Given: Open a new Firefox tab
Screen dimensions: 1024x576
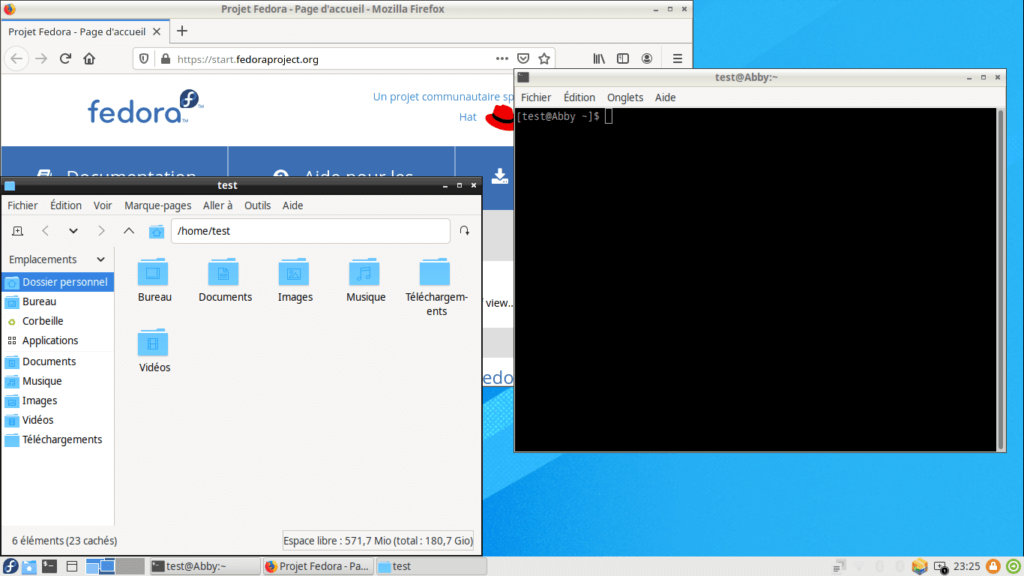Looking at the screenshot, I should [x=182, y=31].
